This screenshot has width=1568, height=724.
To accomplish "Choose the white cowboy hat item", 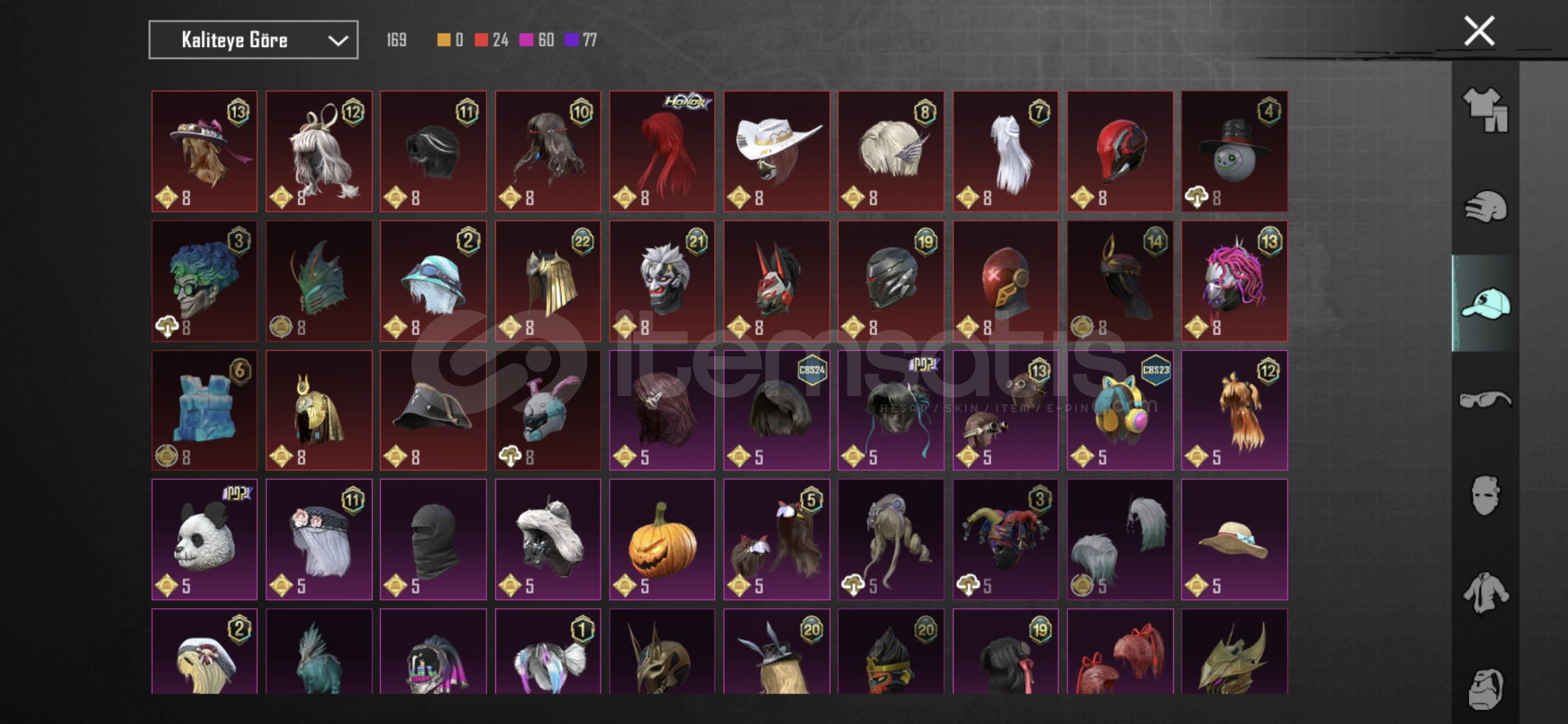I will click(x=777, y=152).
